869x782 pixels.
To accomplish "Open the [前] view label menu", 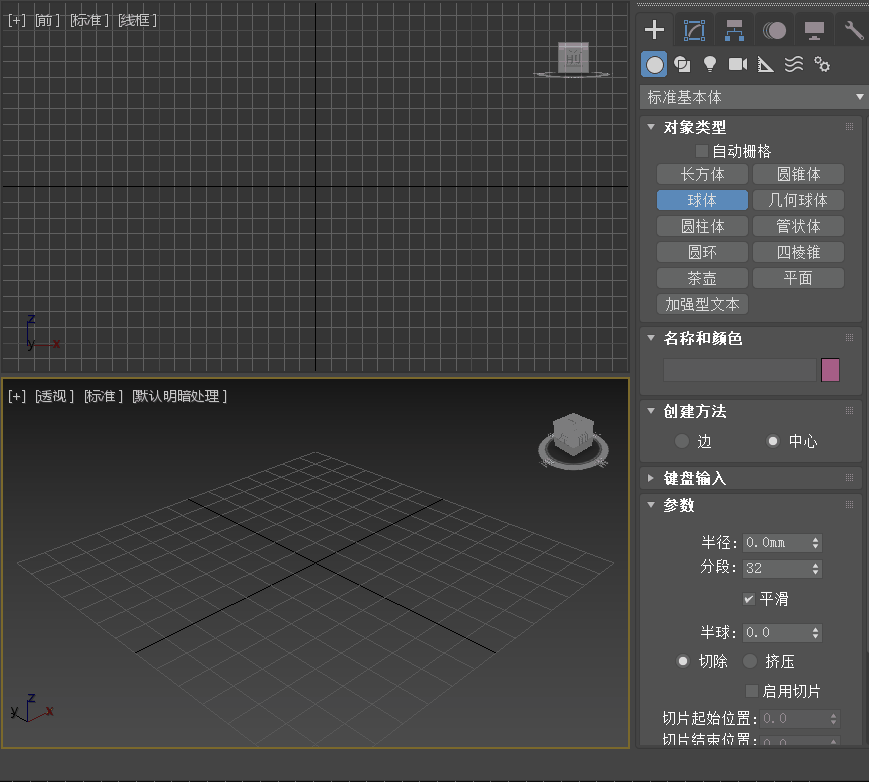I will coord(47,21).
